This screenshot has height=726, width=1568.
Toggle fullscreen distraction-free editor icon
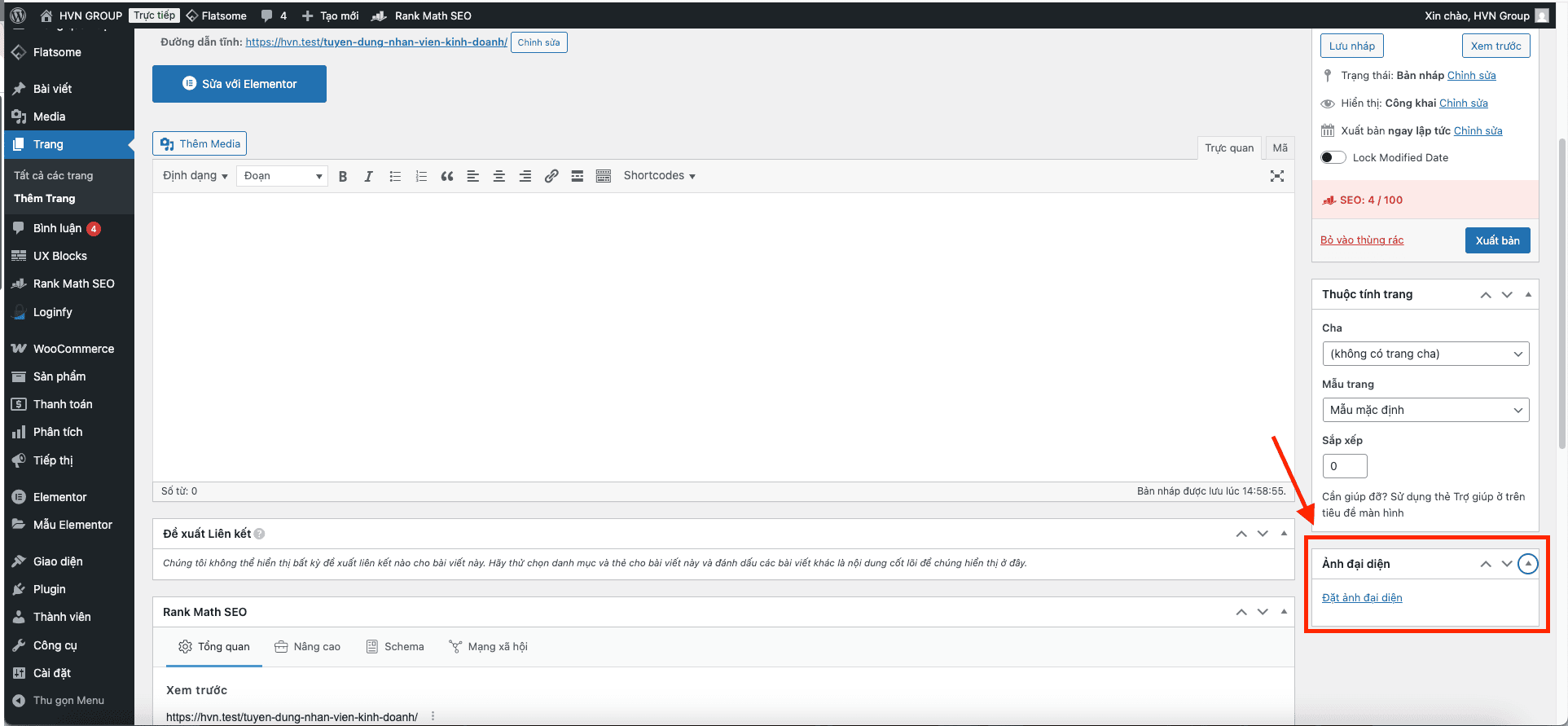click(x=1276, y=176)
